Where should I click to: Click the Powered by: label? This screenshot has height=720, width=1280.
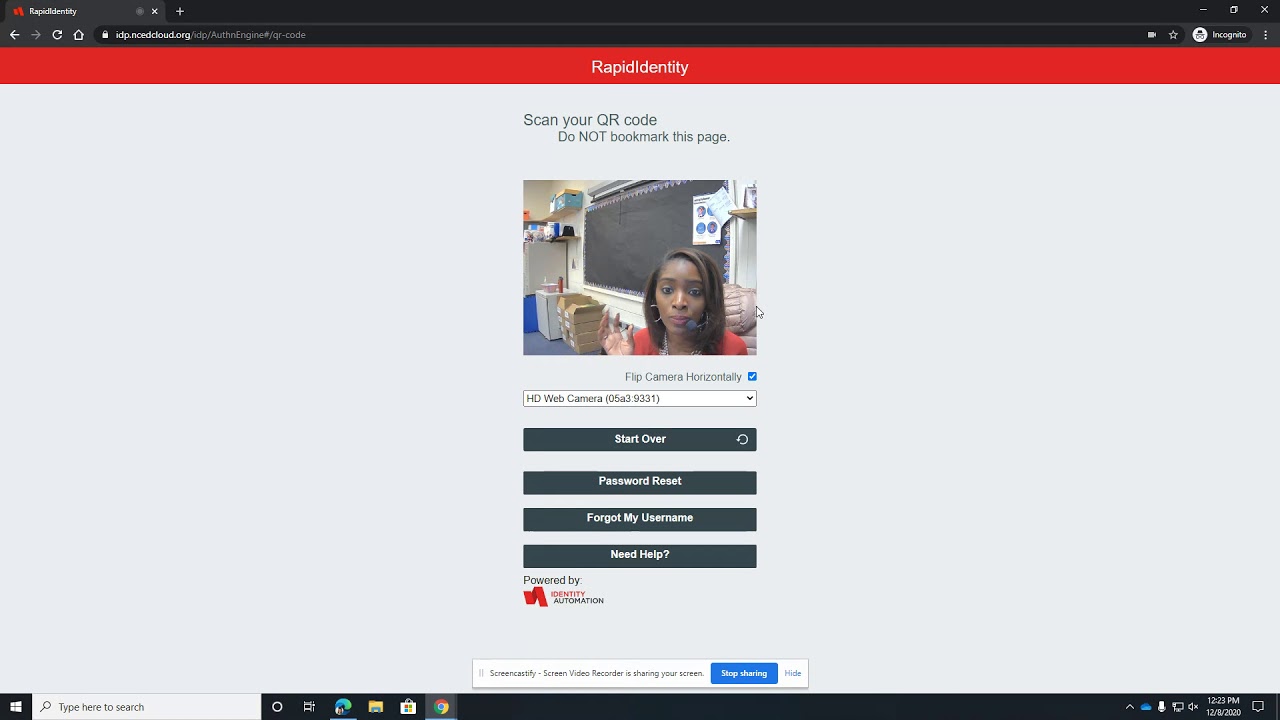click(x=552, y=580)
